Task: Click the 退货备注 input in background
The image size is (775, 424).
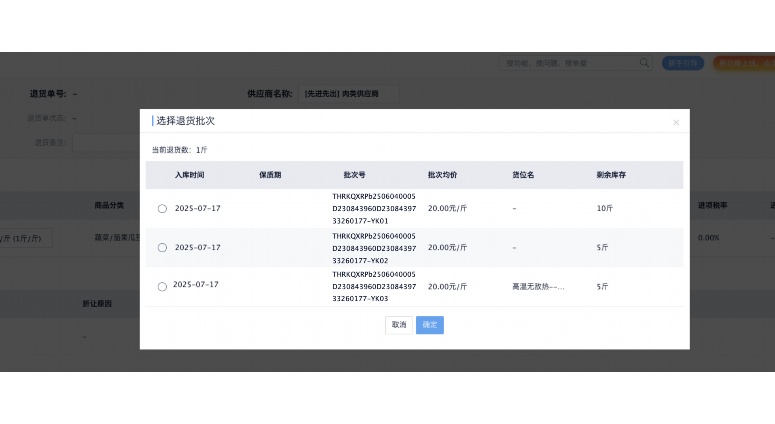Action: tap(106, 142)
